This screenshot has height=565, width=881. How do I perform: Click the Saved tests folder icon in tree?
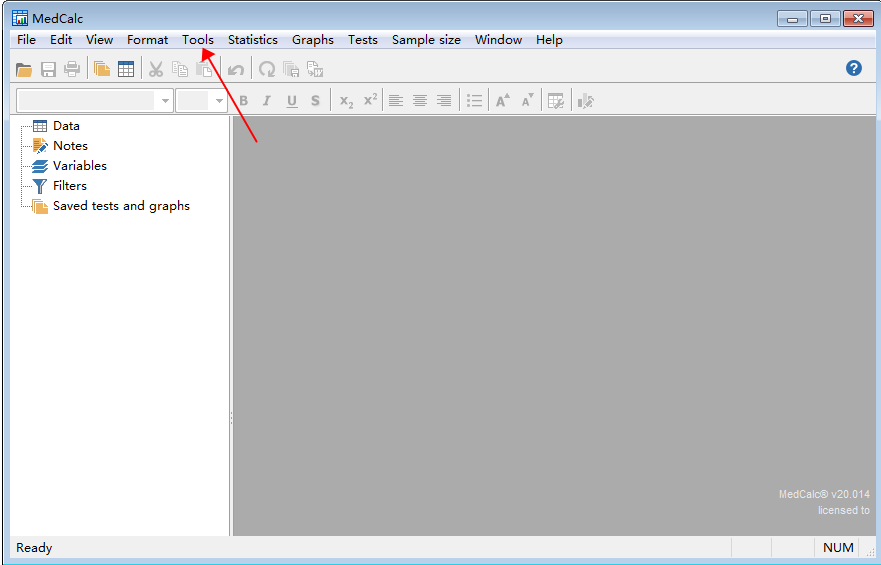coord(40,206)
